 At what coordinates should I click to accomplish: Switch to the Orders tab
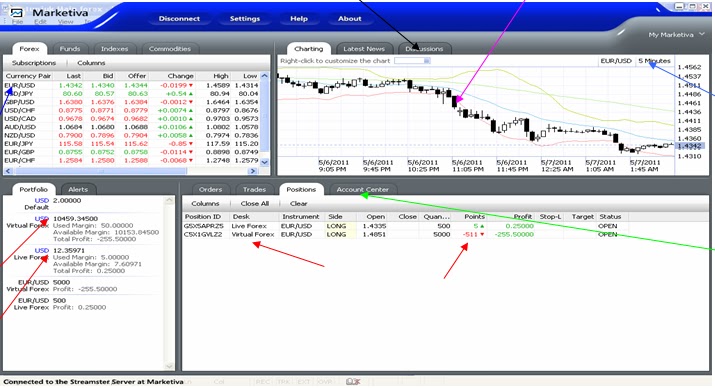210,189
